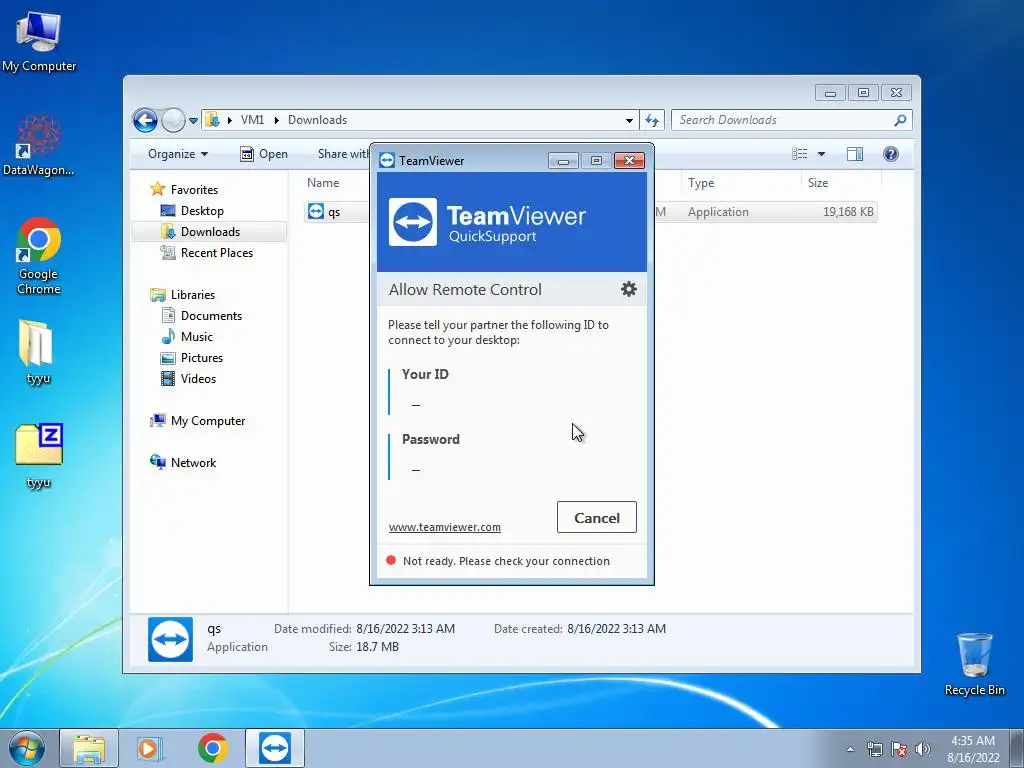1024x768 pixels.
Task: Expand breadcrumb arrow after VM1
Action: click(x=276, y=120)
